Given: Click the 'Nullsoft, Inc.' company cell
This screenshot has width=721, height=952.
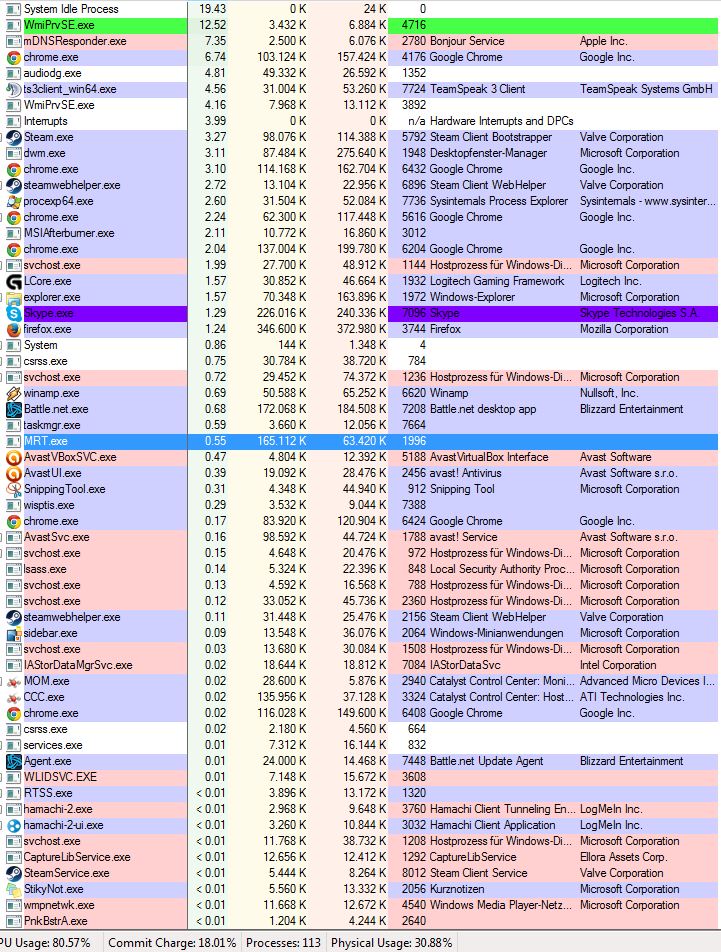Looking at the screenshot, I should [609, 393].
